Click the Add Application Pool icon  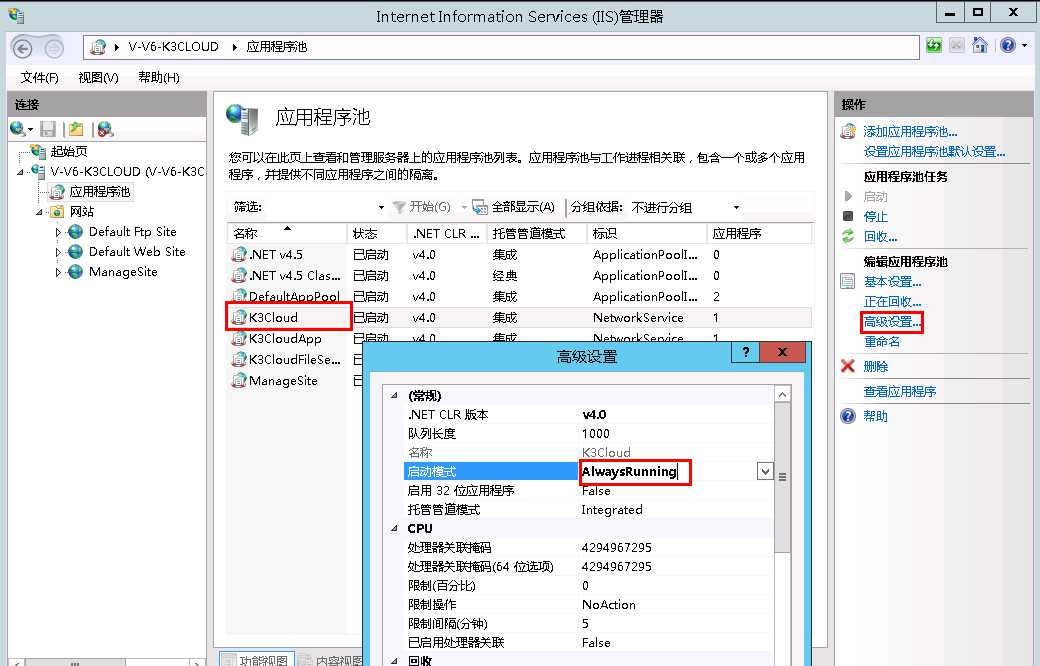848,131
